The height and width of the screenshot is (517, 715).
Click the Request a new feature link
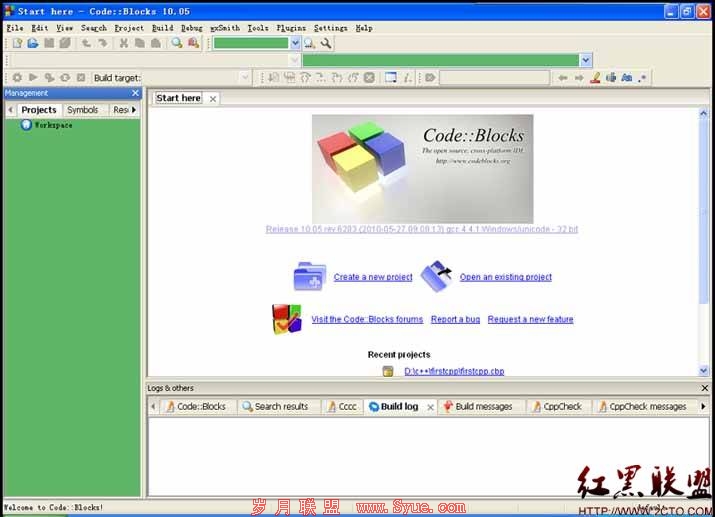click(x=530, y=319)
